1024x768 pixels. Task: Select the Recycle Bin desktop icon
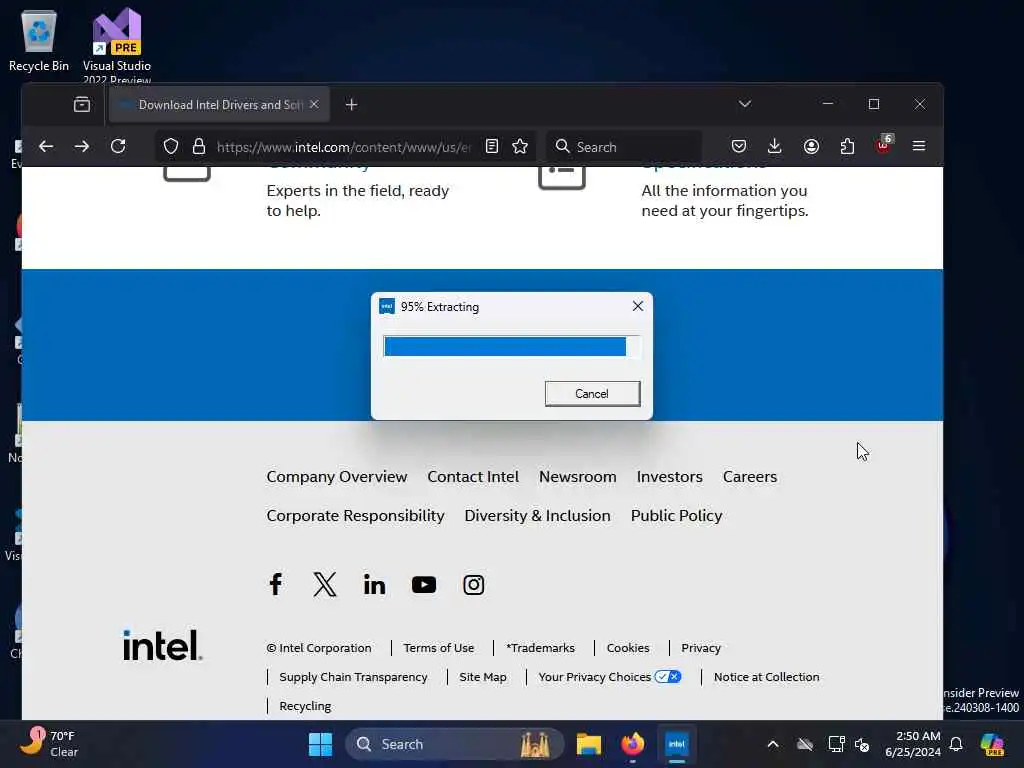(x=39, y=40)
